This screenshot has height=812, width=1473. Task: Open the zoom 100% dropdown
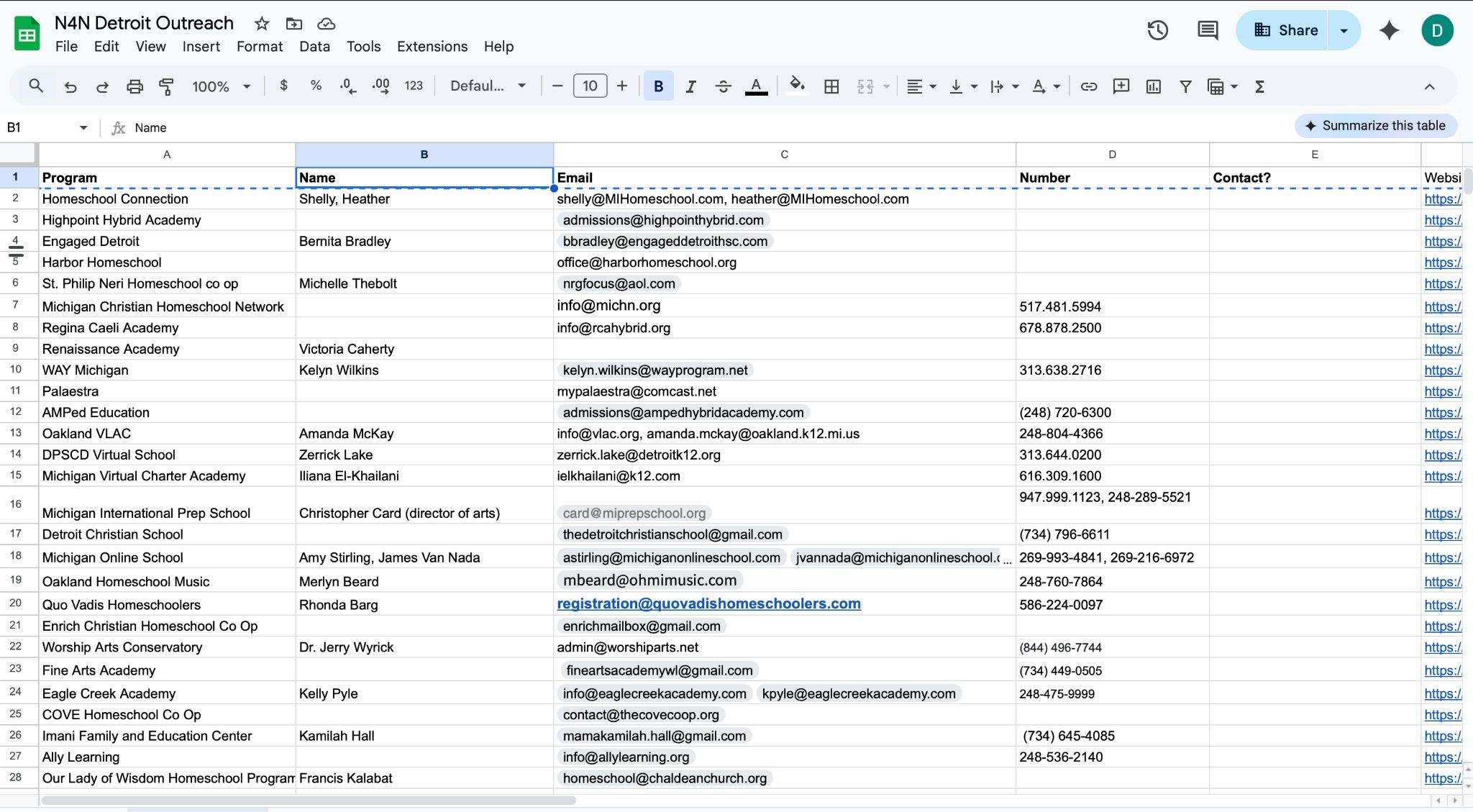pos(221,86)
